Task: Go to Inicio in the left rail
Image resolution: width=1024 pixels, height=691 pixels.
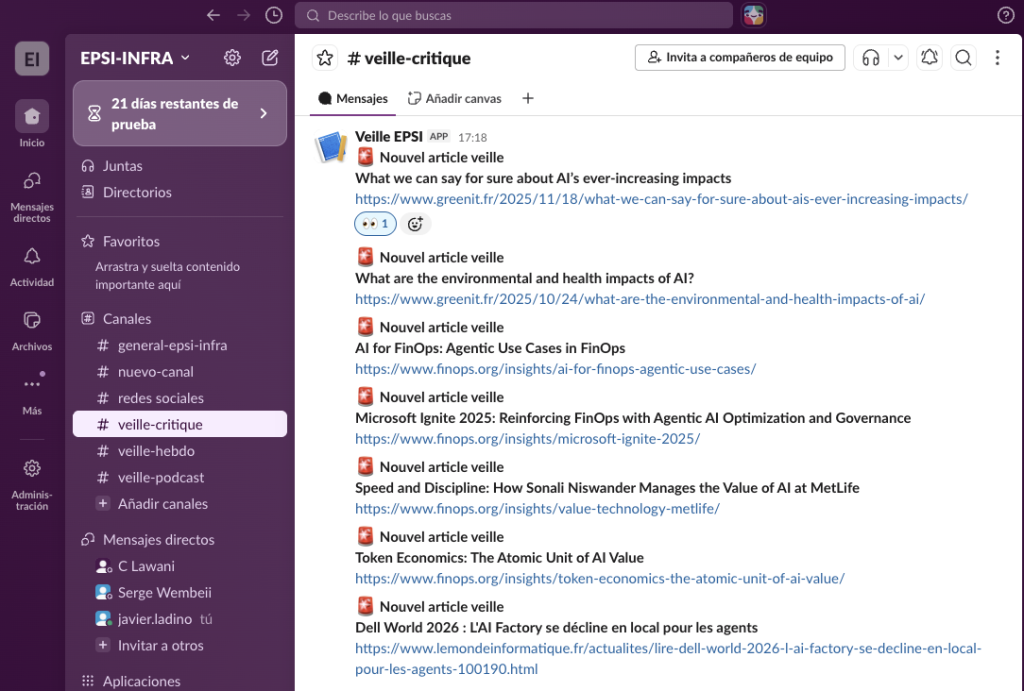Action: pyautogui.click(x=32, y=124)
